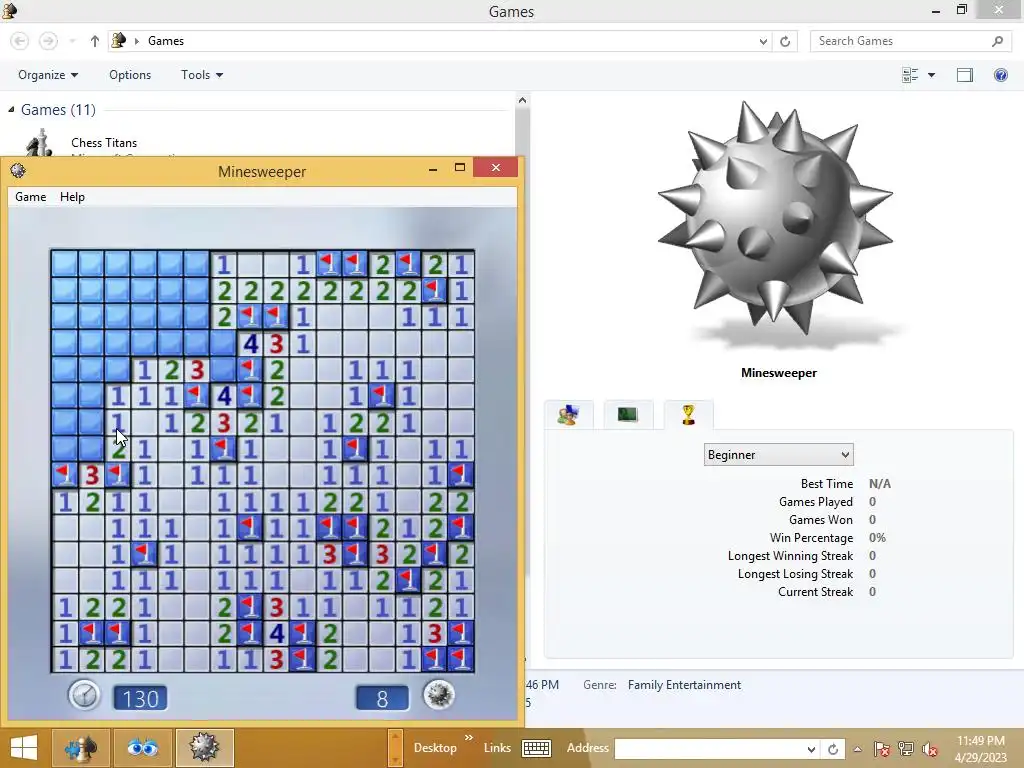Click the Back navigation arrow
1024x768 pixels.
coord(20,41)
